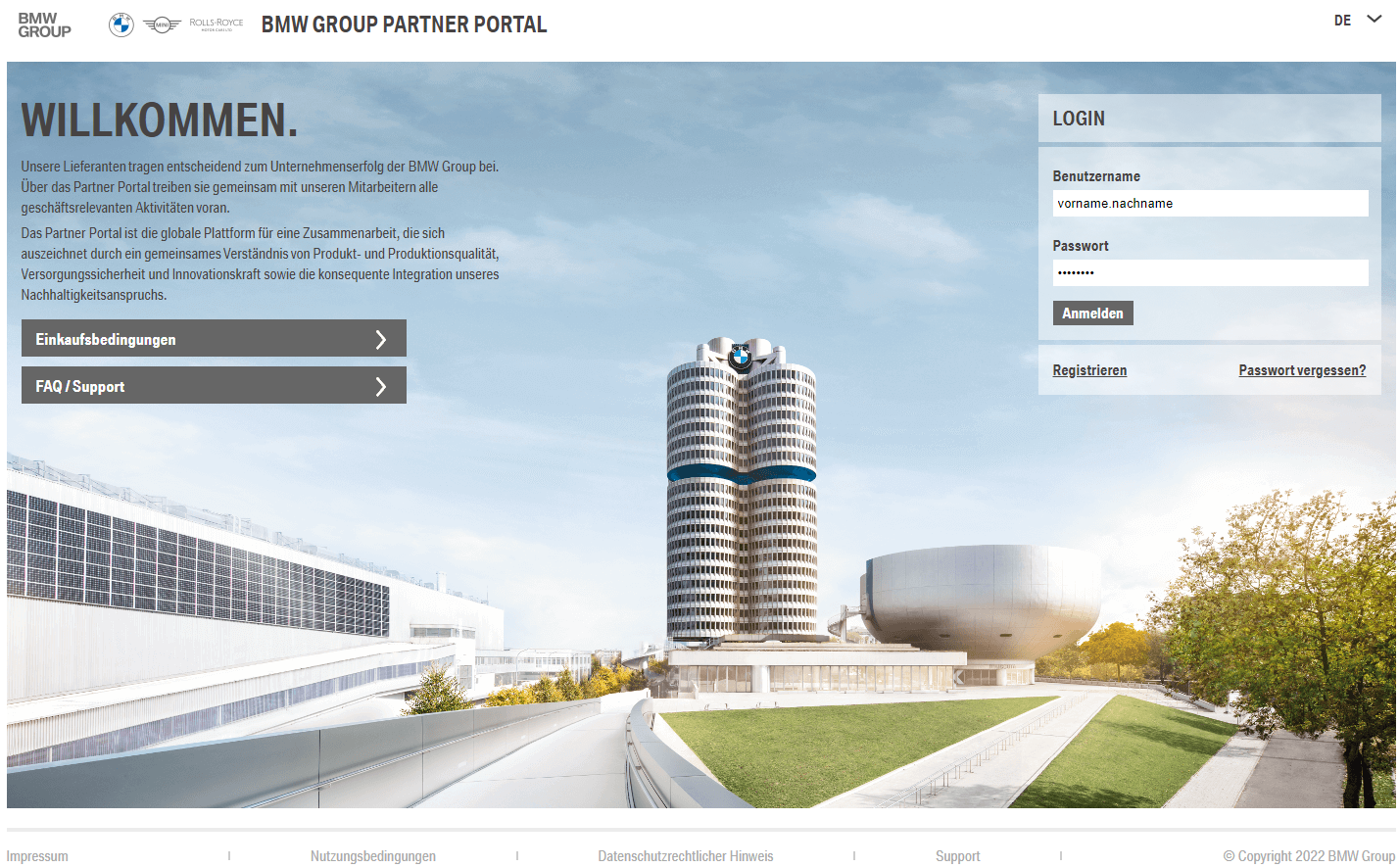
Task: Click the arrow icon on FAQ / Support
Action: pyautogui.click(x=381, y=386)
